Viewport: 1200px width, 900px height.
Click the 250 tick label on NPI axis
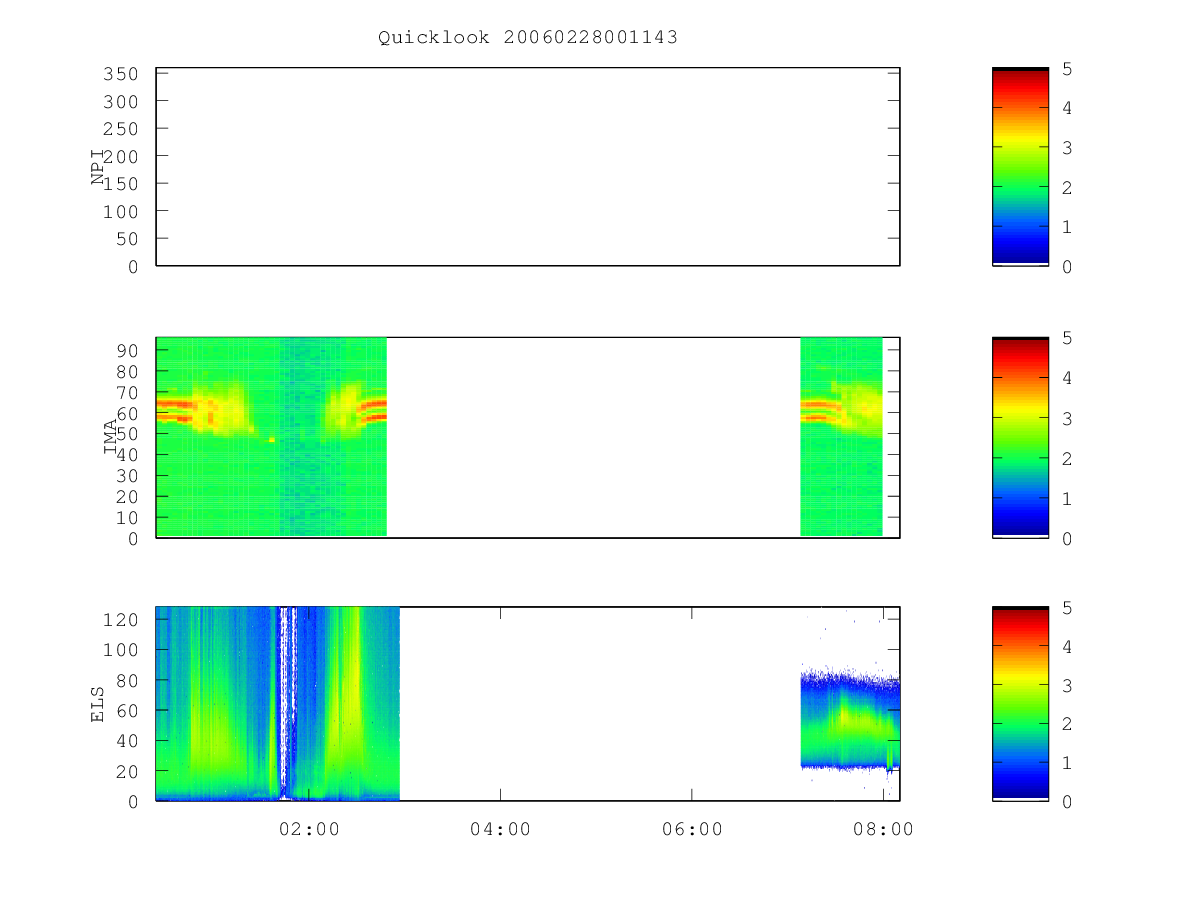click(122, 129)
